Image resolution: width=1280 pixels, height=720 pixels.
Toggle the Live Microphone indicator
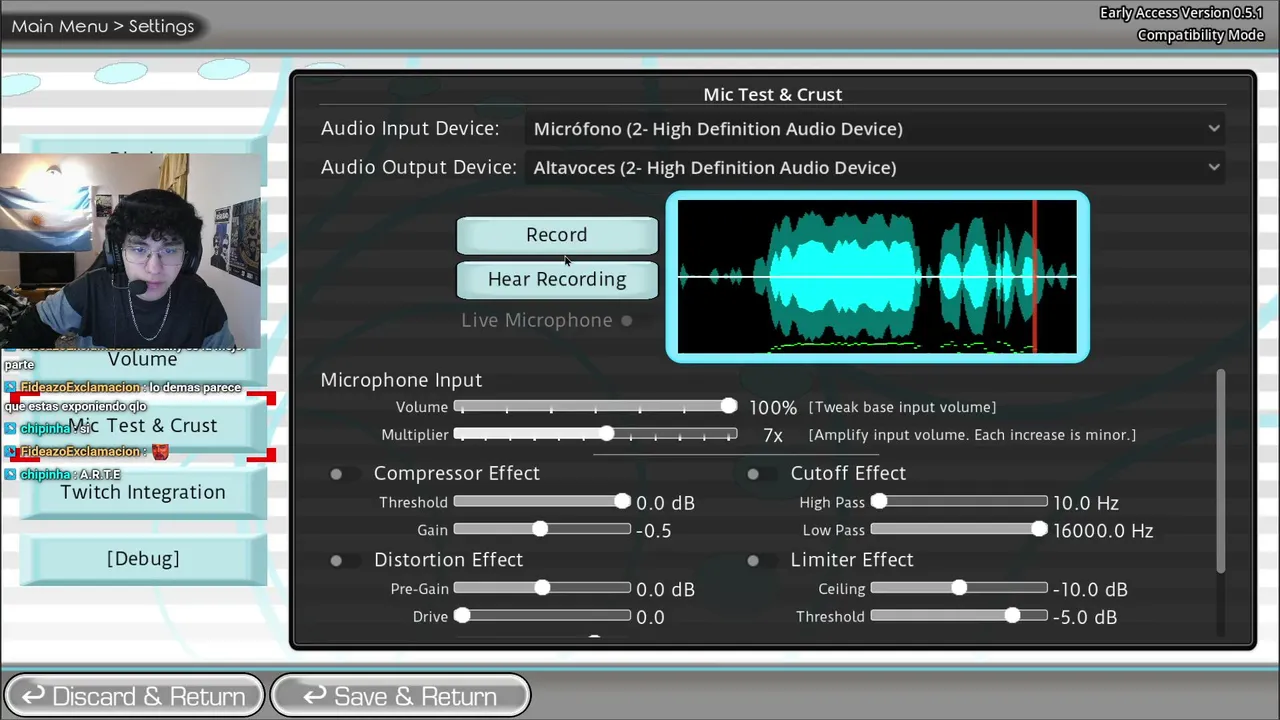[627, 320]
